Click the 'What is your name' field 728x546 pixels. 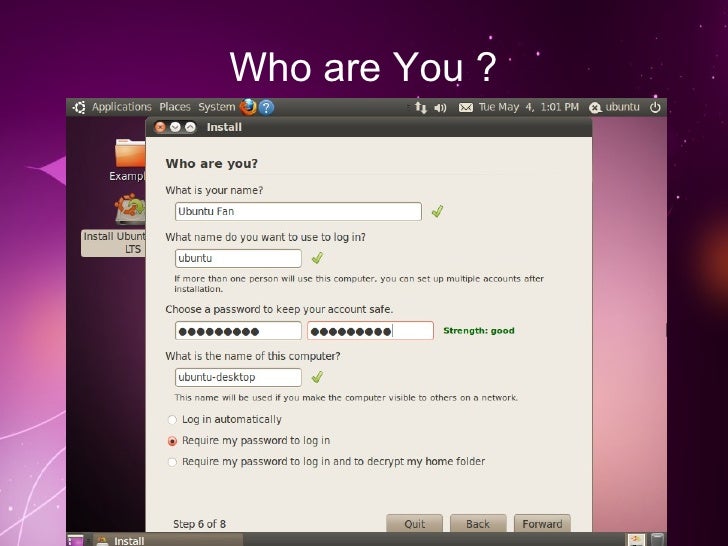(298, 212)
